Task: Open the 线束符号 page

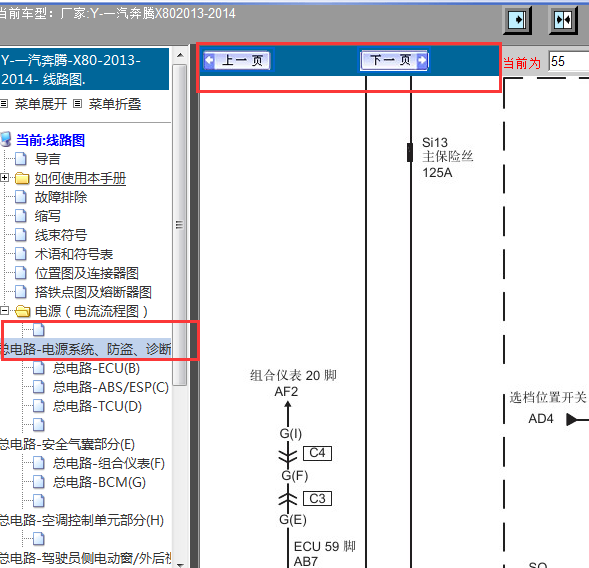Action: [60, 235]
